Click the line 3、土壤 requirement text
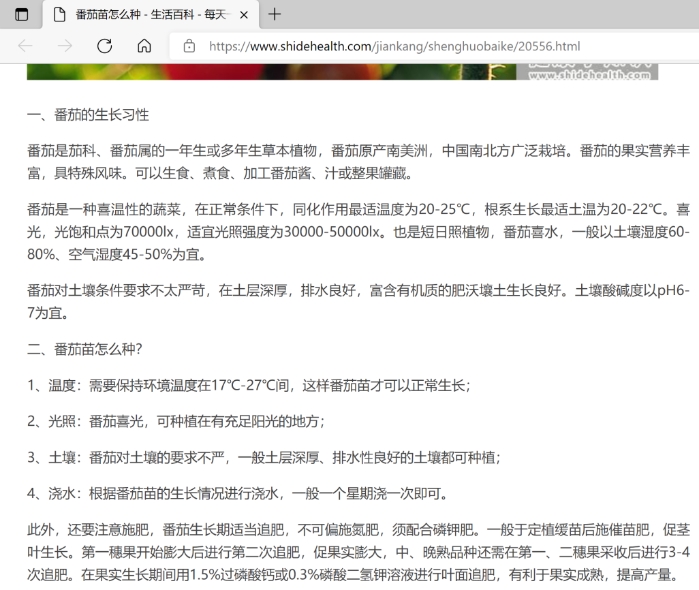This screenshot has width=699, height=590. pos(264,458)
